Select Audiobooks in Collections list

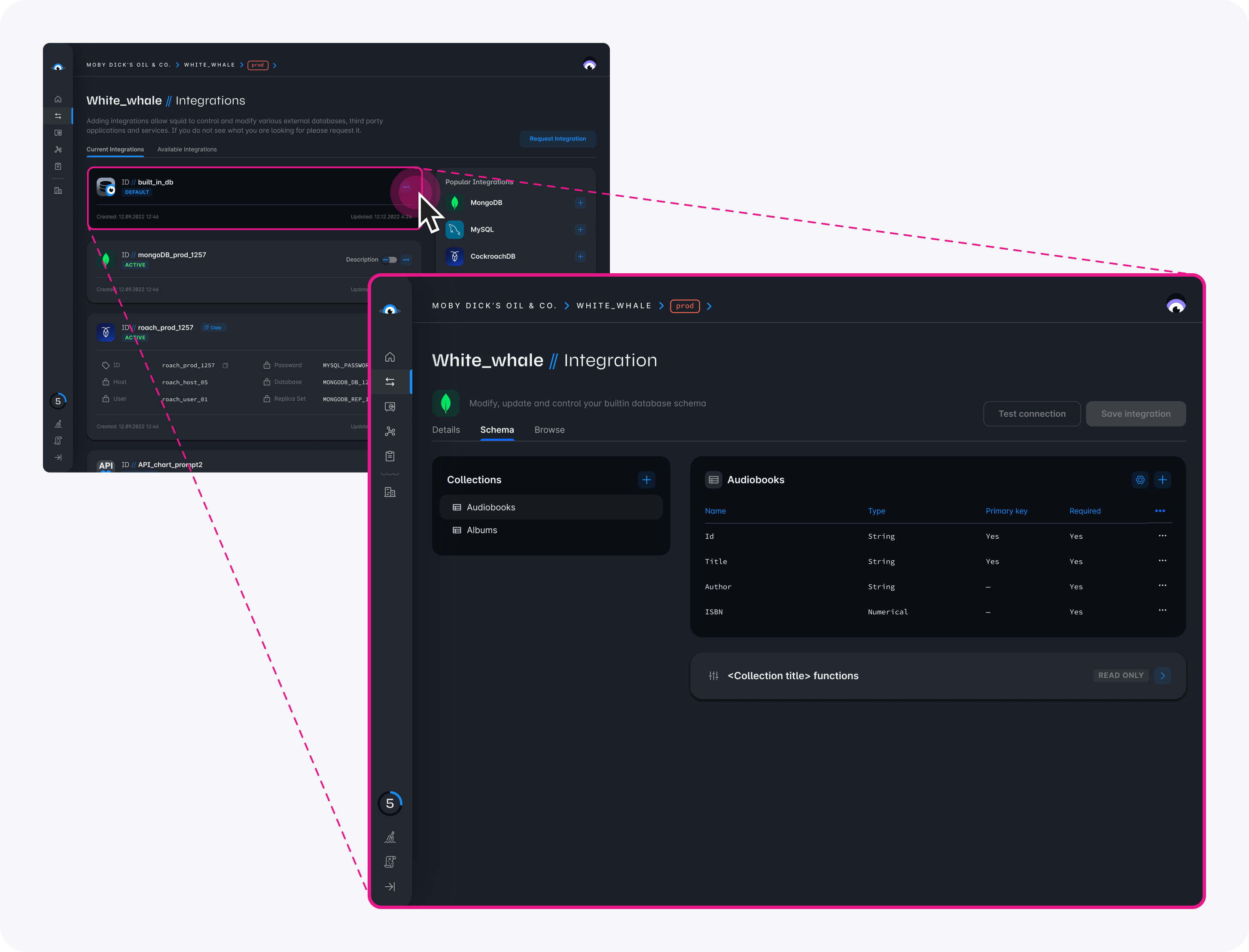pyautogui.click(x=551, y=507)
